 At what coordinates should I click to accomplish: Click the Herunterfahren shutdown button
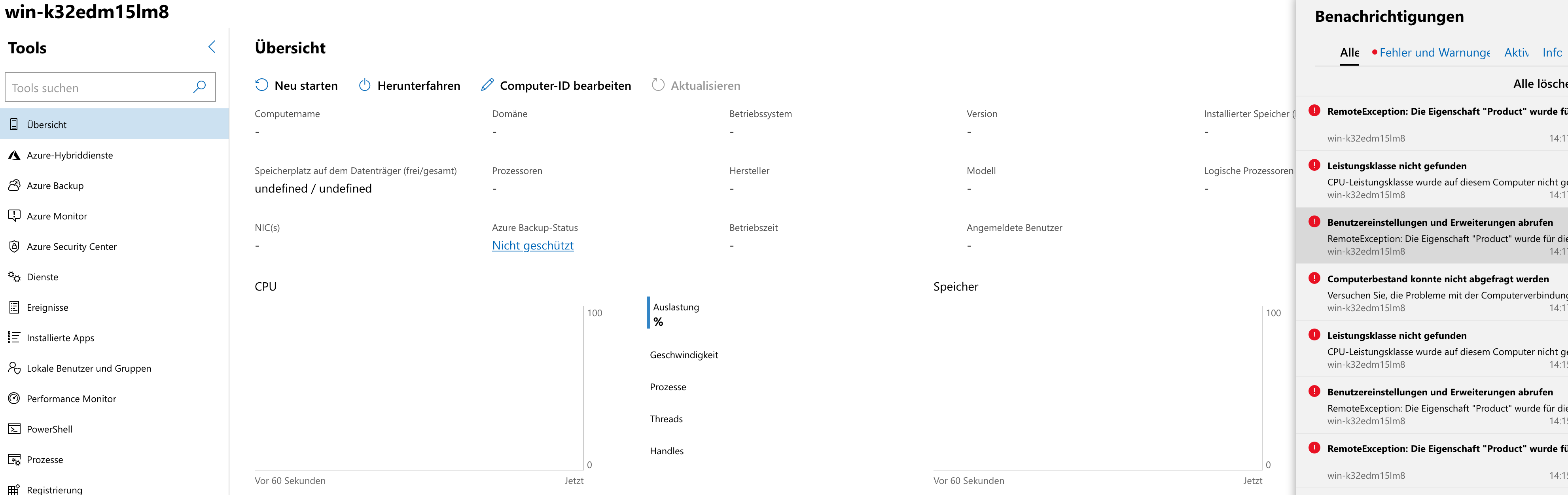[x=409, y=85]
